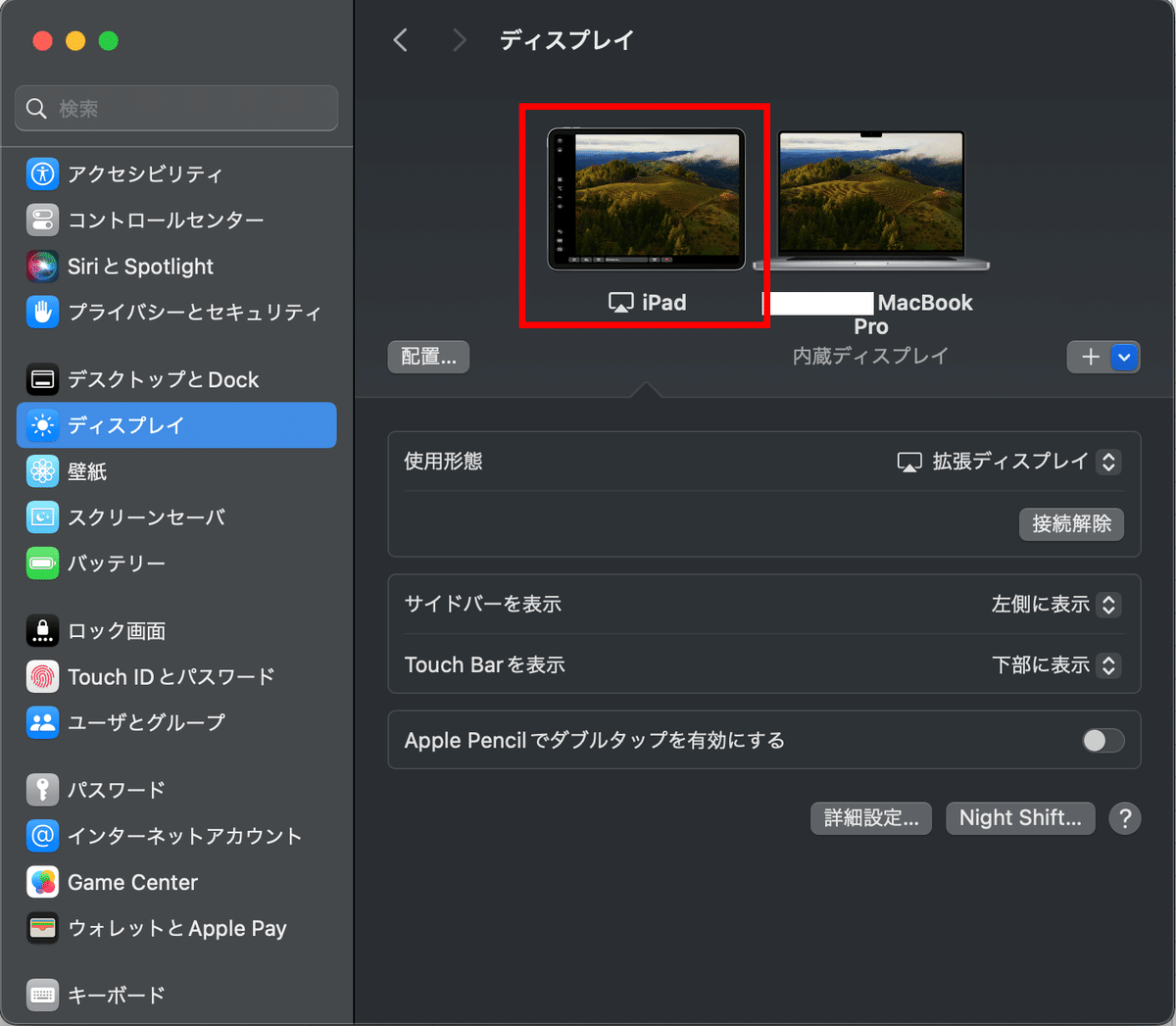Click the plus button to add display
Screen dimensions: 1176x1026
point(1090,358)
